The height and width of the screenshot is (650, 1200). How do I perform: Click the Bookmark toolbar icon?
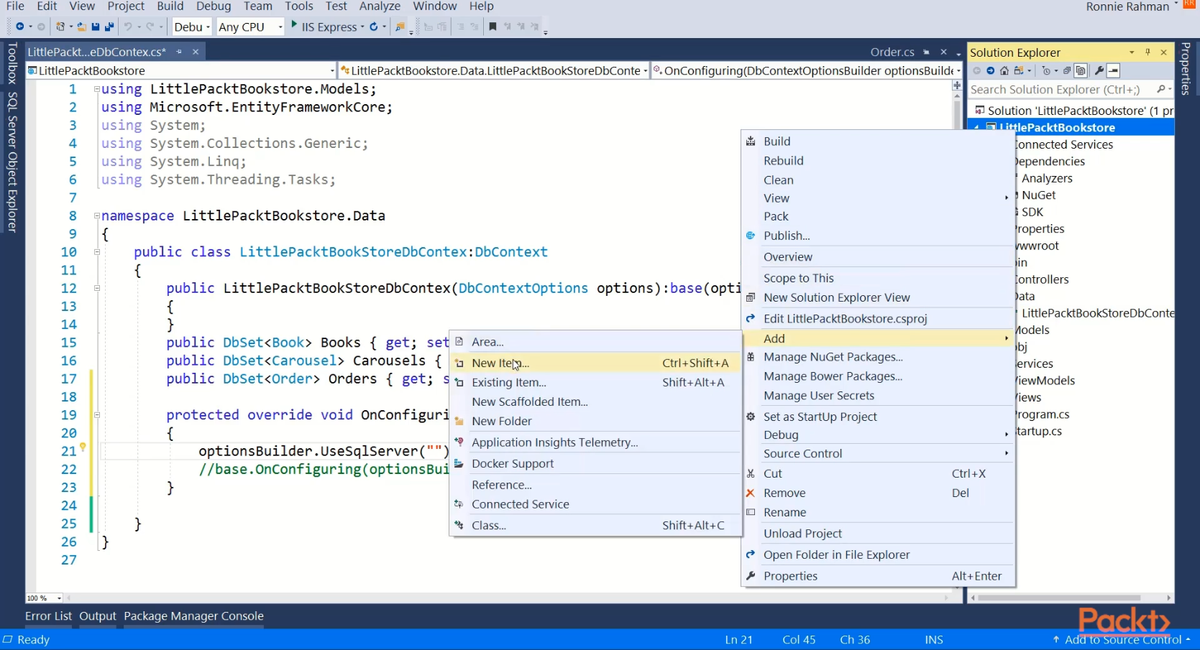pyautogui.click(x=493, y=27)
